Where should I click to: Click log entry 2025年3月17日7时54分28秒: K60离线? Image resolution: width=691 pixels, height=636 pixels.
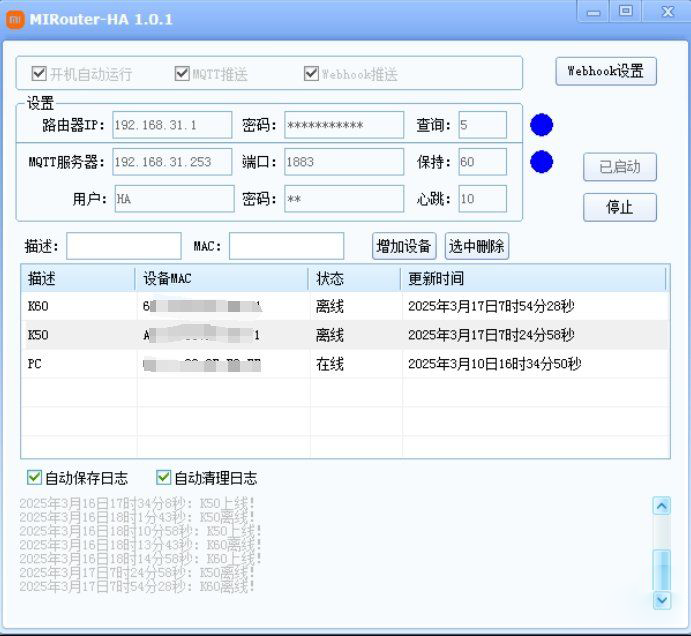click(137, 587)
